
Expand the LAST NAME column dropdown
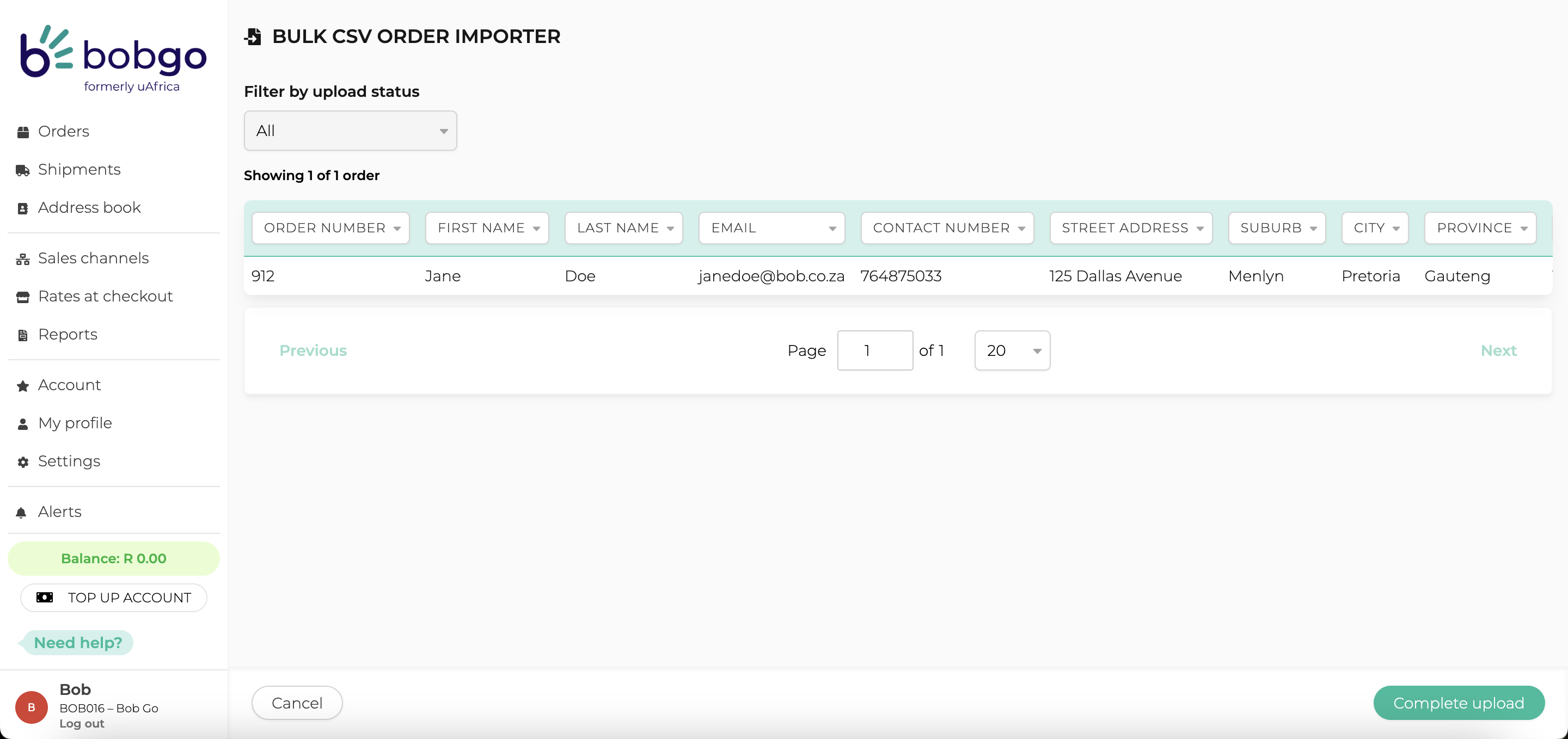point(623,228)
